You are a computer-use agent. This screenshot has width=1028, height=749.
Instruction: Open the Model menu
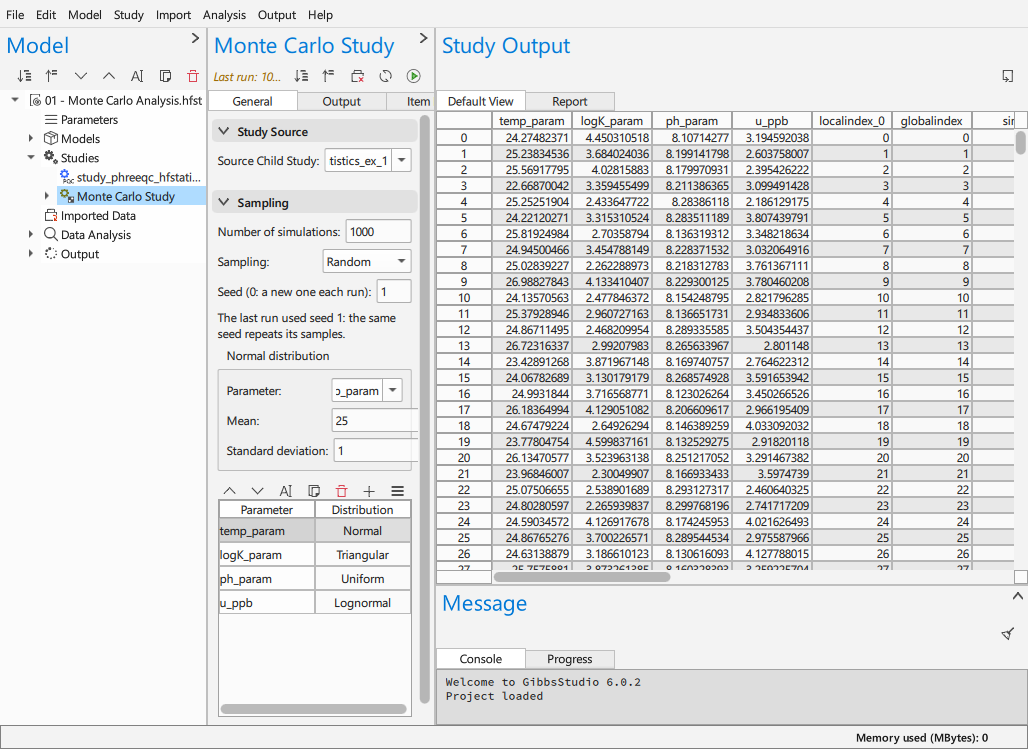(85, 14)
